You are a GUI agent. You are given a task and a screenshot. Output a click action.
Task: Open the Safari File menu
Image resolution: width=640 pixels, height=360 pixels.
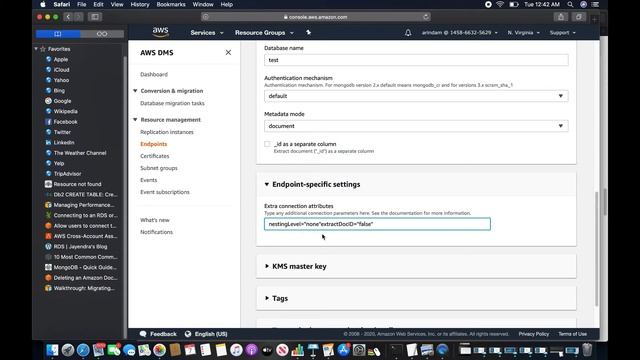click(x=82, y=4)
